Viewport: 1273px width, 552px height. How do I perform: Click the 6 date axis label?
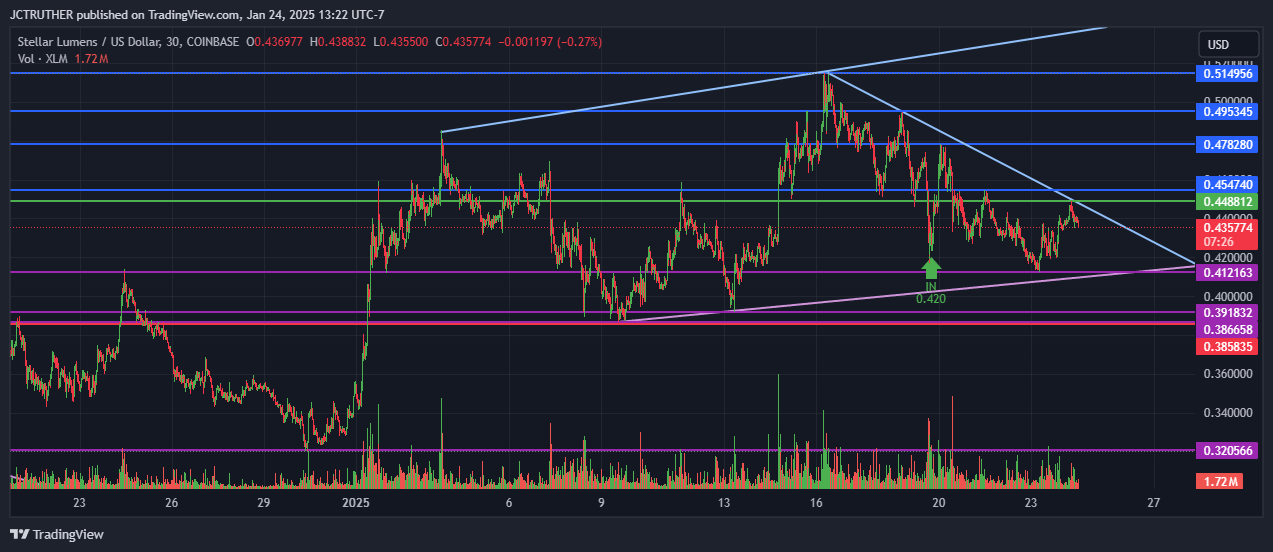point(509,502)
